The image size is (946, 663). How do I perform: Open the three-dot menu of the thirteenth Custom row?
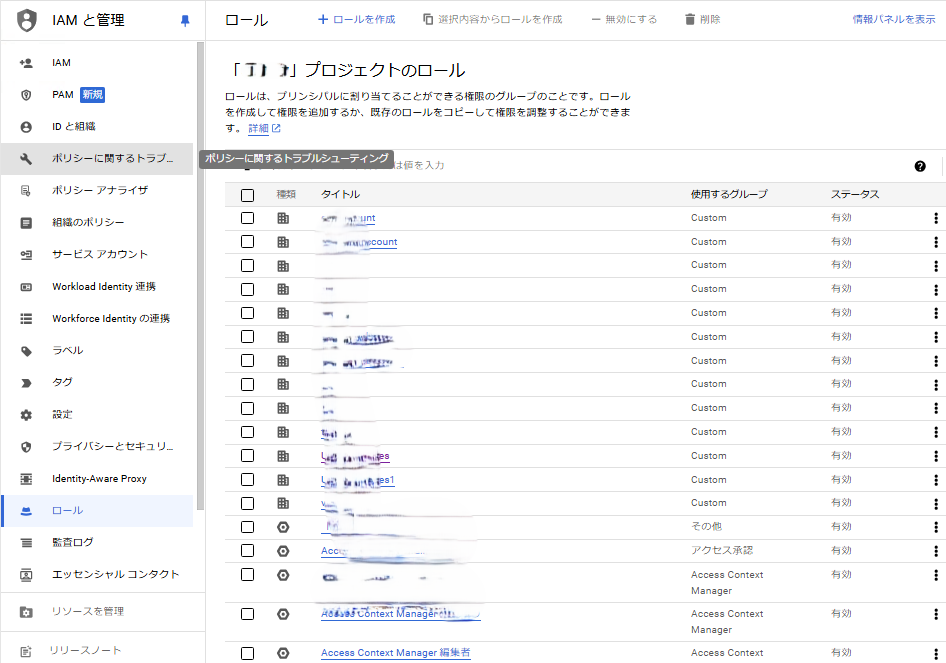pyautogui.click(x=936, y=503)
